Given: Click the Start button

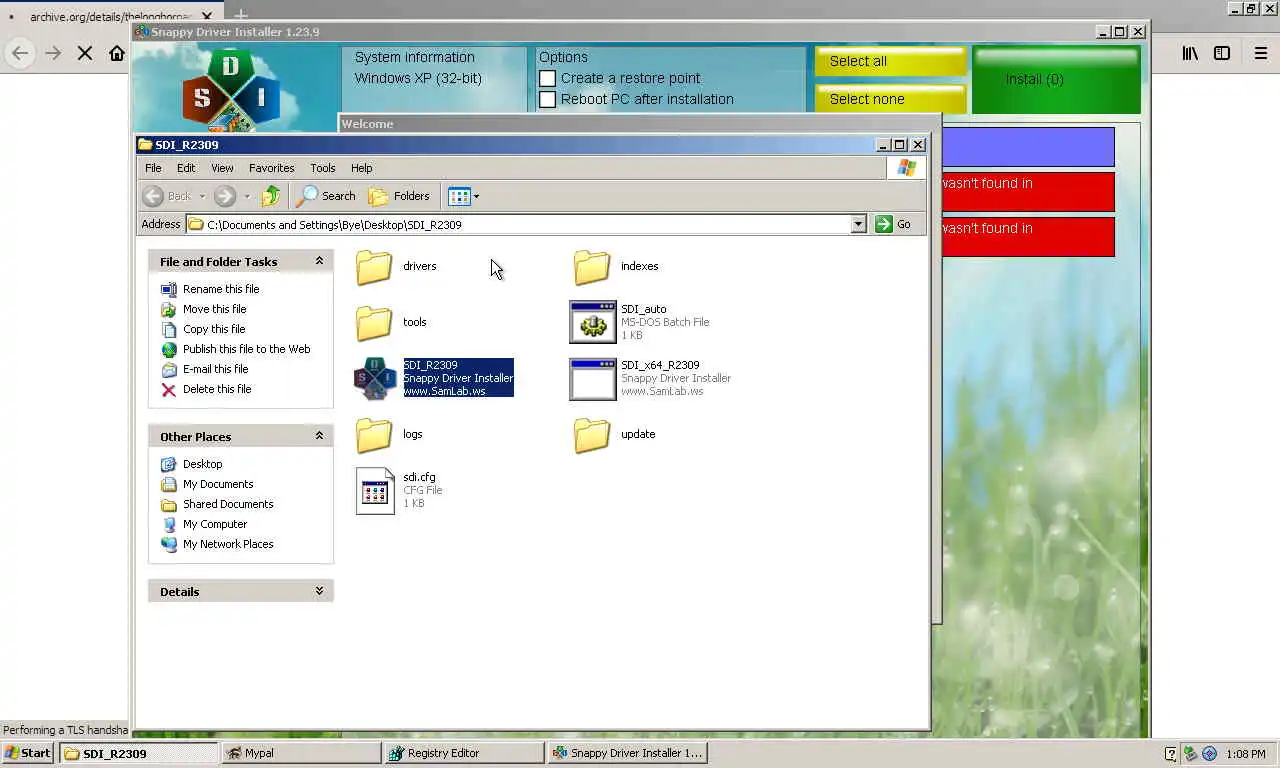Looking at the screenshot, I should click(28, 753).
